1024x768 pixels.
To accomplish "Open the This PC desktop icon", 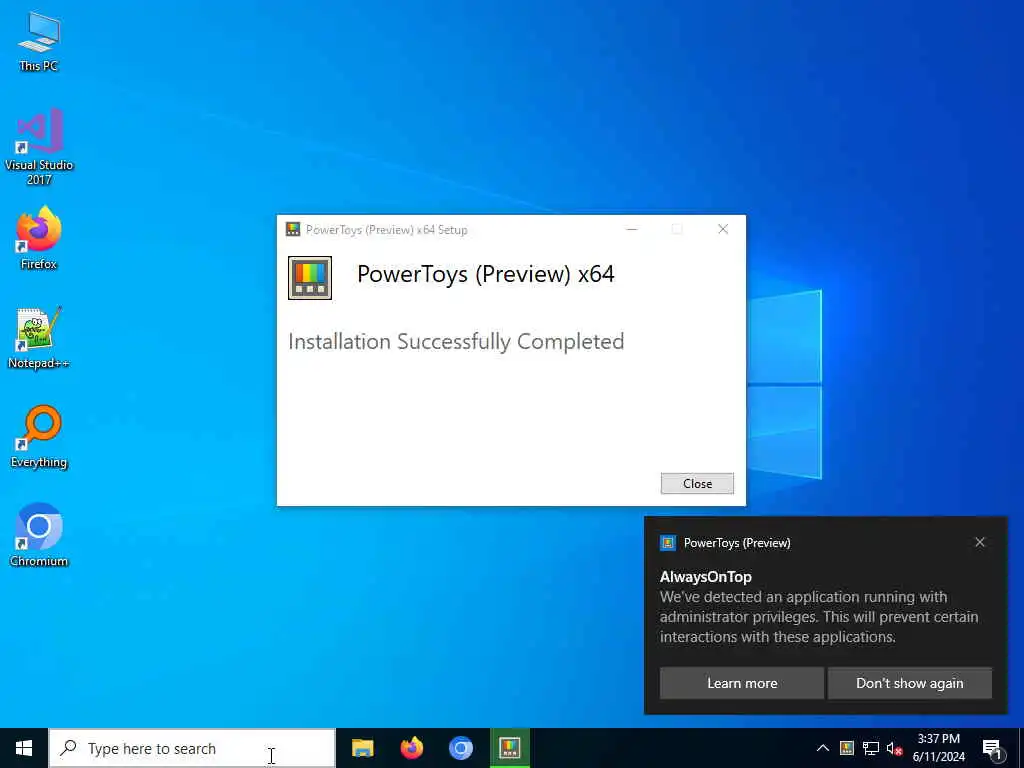I will click(x=39, y=40).
